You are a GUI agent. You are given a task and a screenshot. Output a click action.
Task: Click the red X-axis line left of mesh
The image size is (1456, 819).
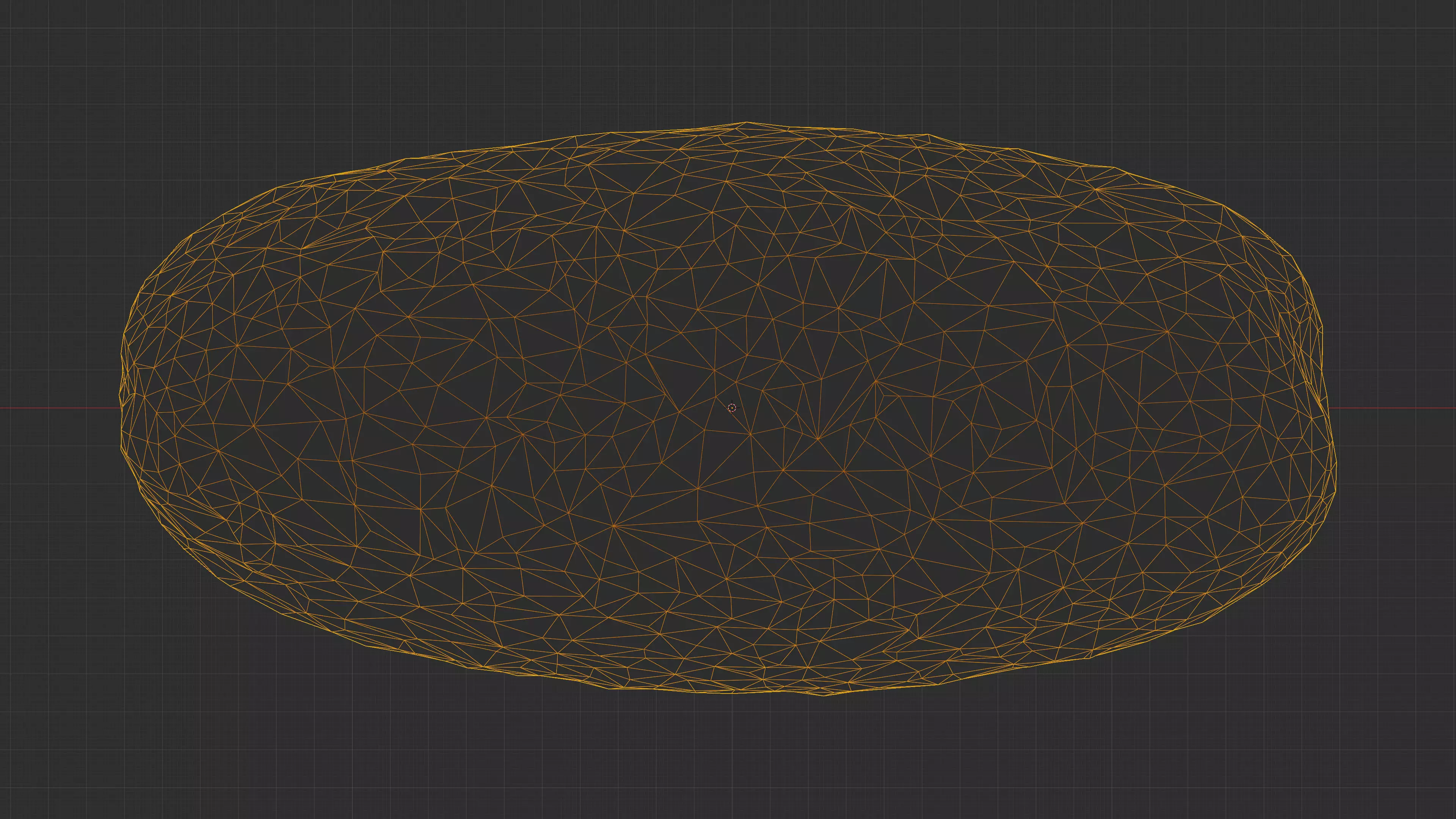tap(56, 408)
